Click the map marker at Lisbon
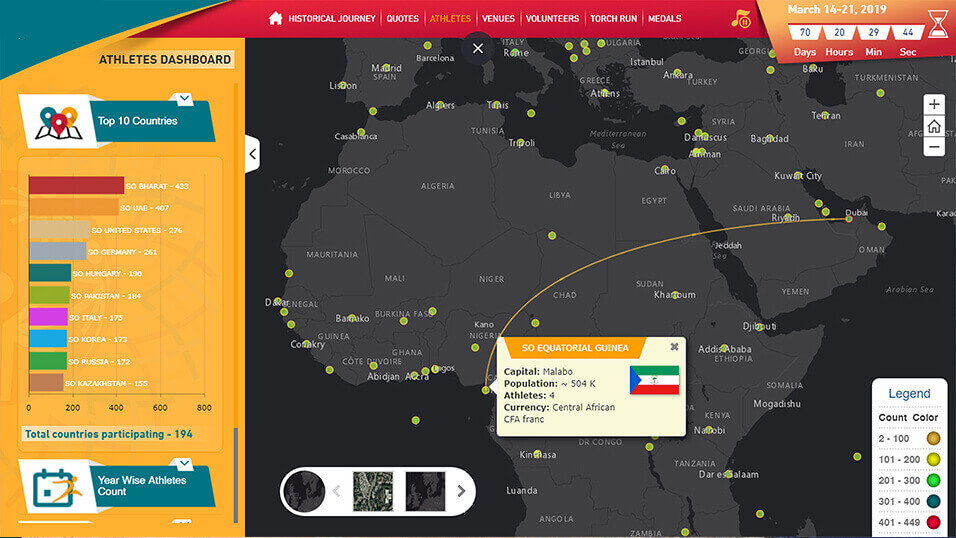 tap(343, 85)
